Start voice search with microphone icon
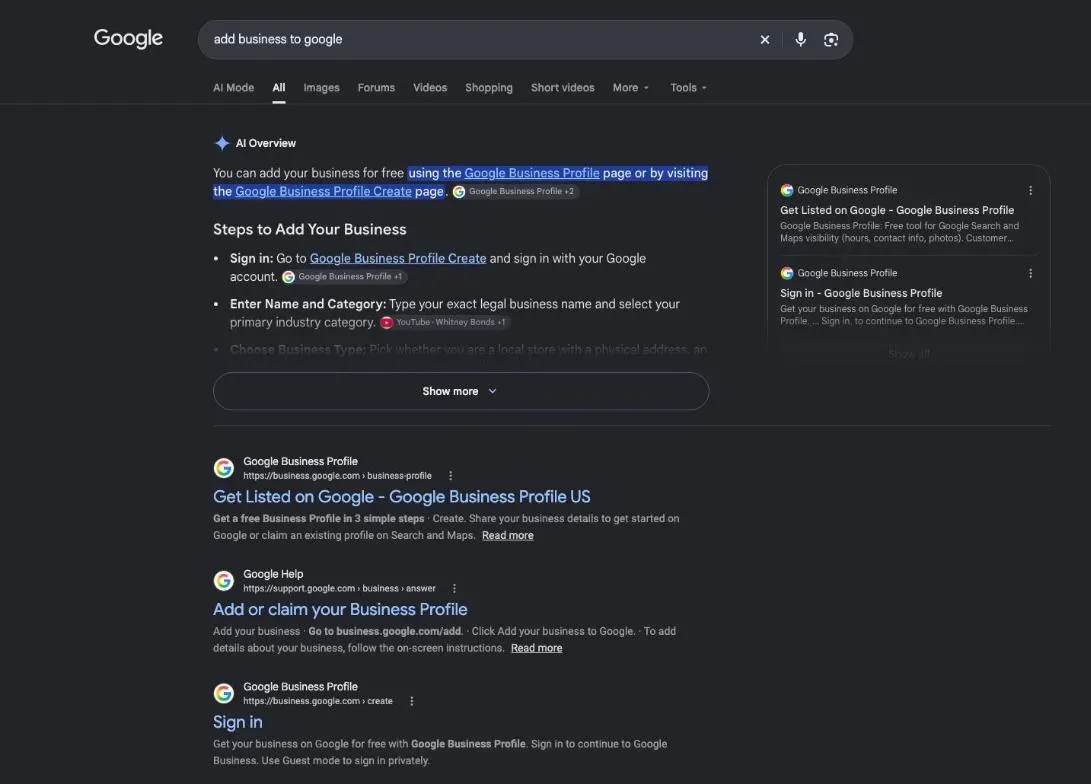The height and width of the screenshot is (784, 1091). click(800, 40)
